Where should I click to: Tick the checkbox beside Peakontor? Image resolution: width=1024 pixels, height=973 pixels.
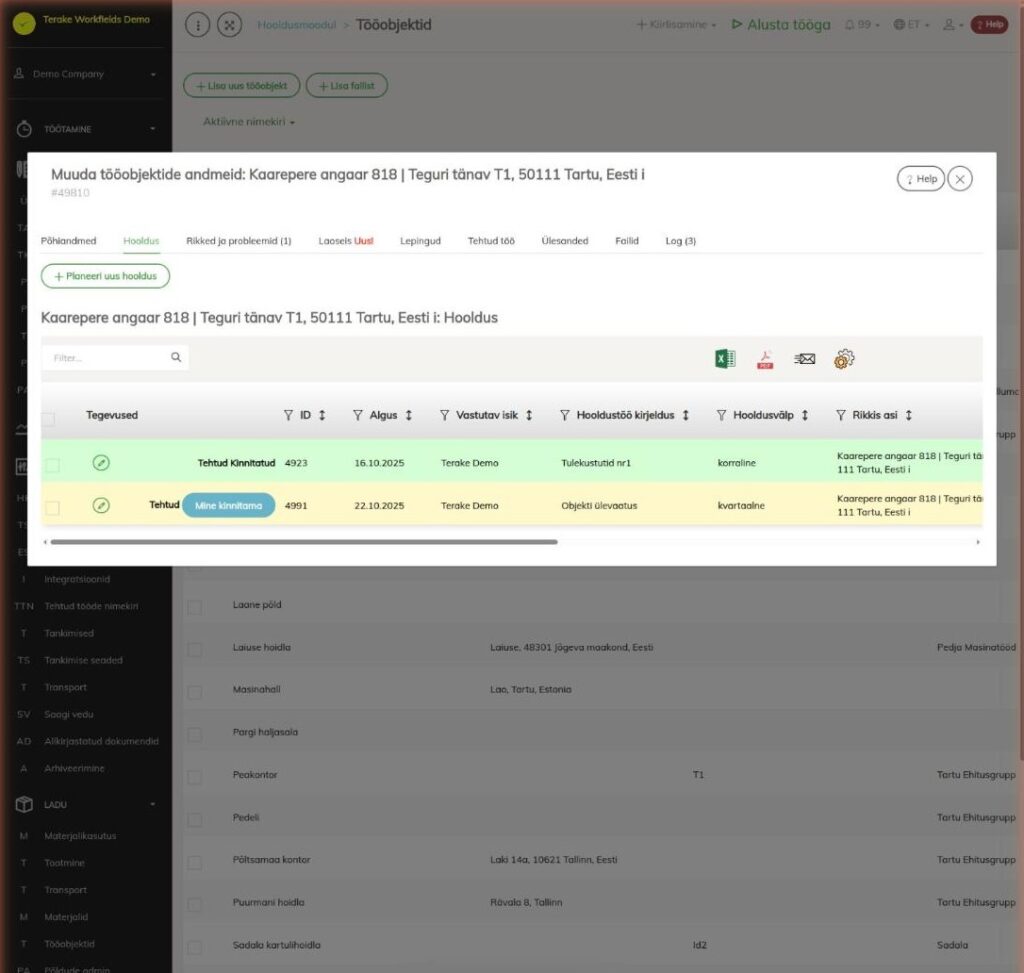(x=195, y=776)
